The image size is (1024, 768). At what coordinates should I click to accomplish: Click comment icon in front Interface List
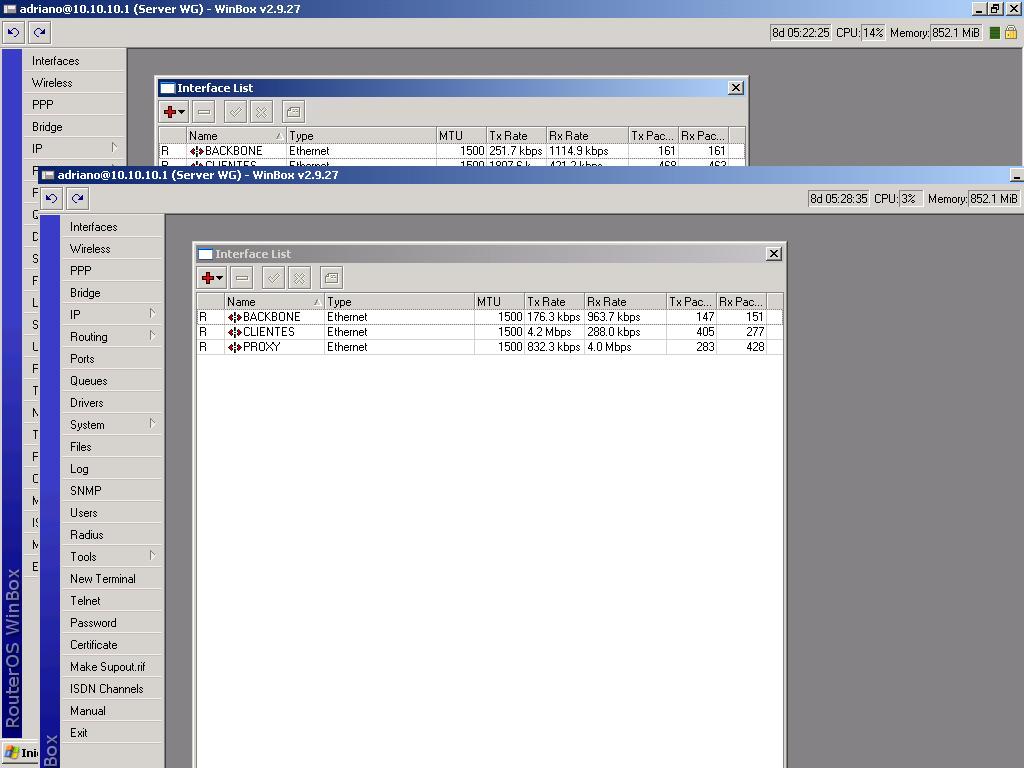[x=331, y=278]
